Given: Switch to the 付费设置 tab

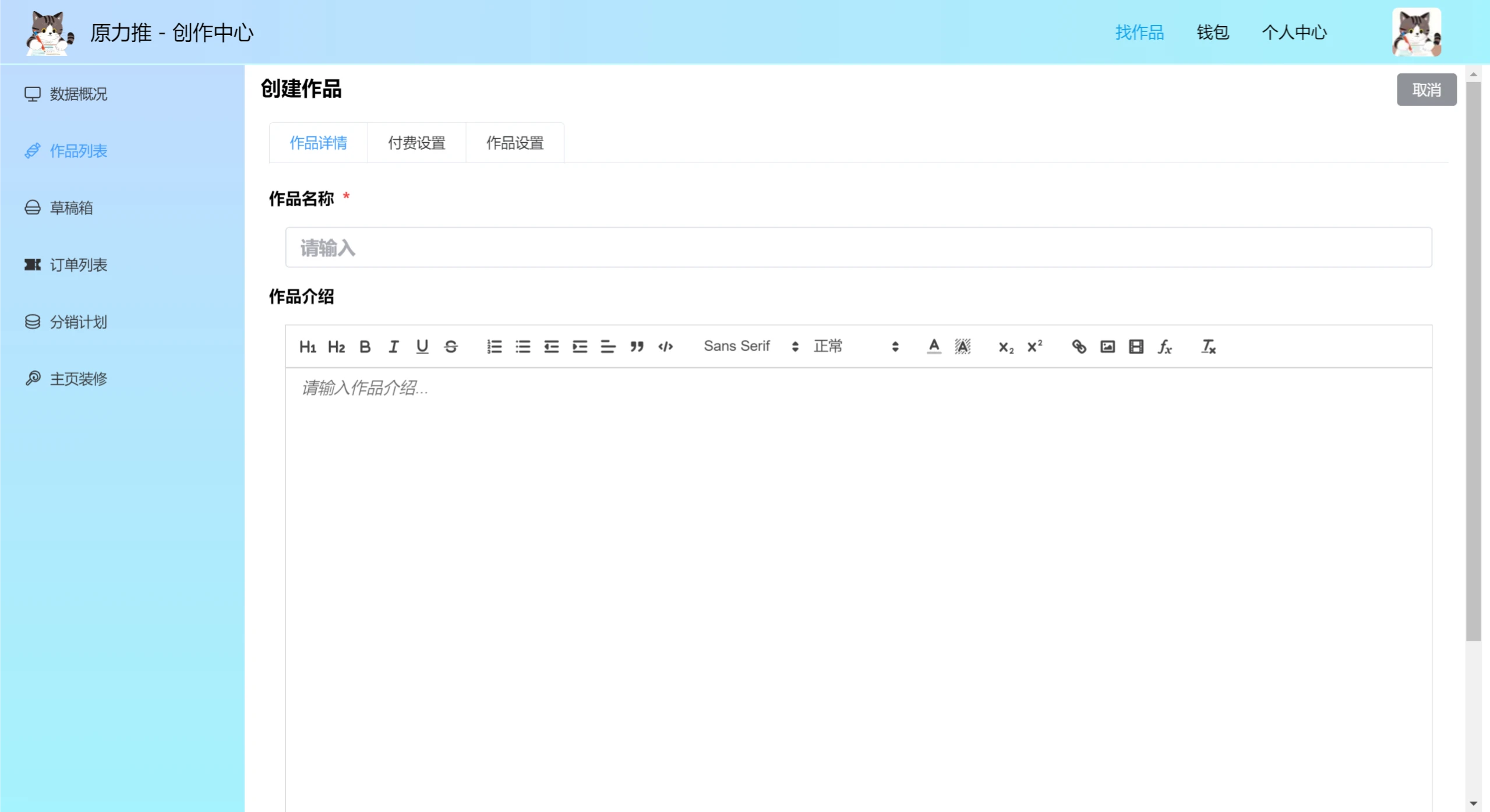Looking at the screenshot, I should tap(416, 143).
